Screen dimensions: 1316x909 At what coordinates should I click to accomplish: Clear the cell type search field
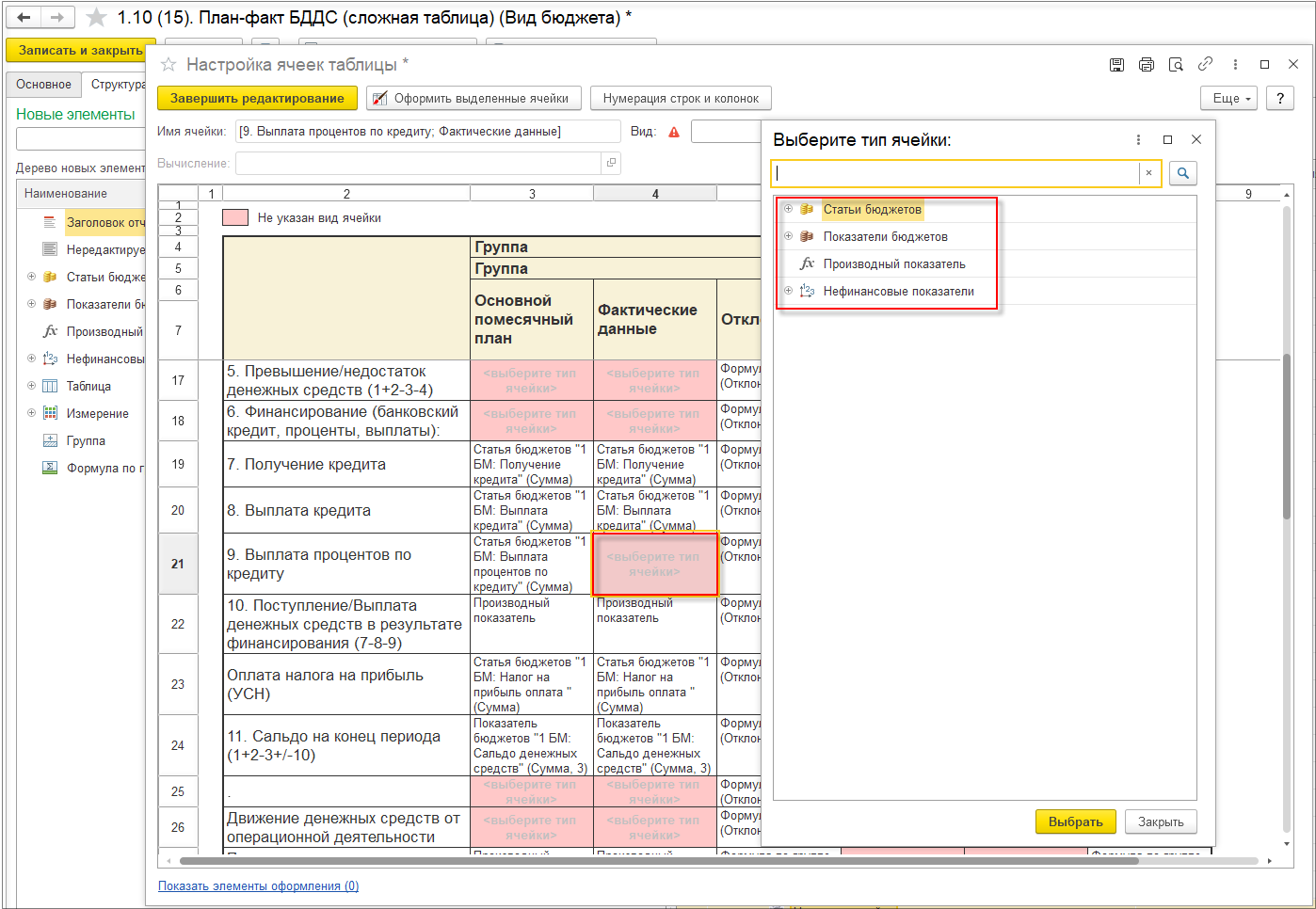(x=1148, y=173)
